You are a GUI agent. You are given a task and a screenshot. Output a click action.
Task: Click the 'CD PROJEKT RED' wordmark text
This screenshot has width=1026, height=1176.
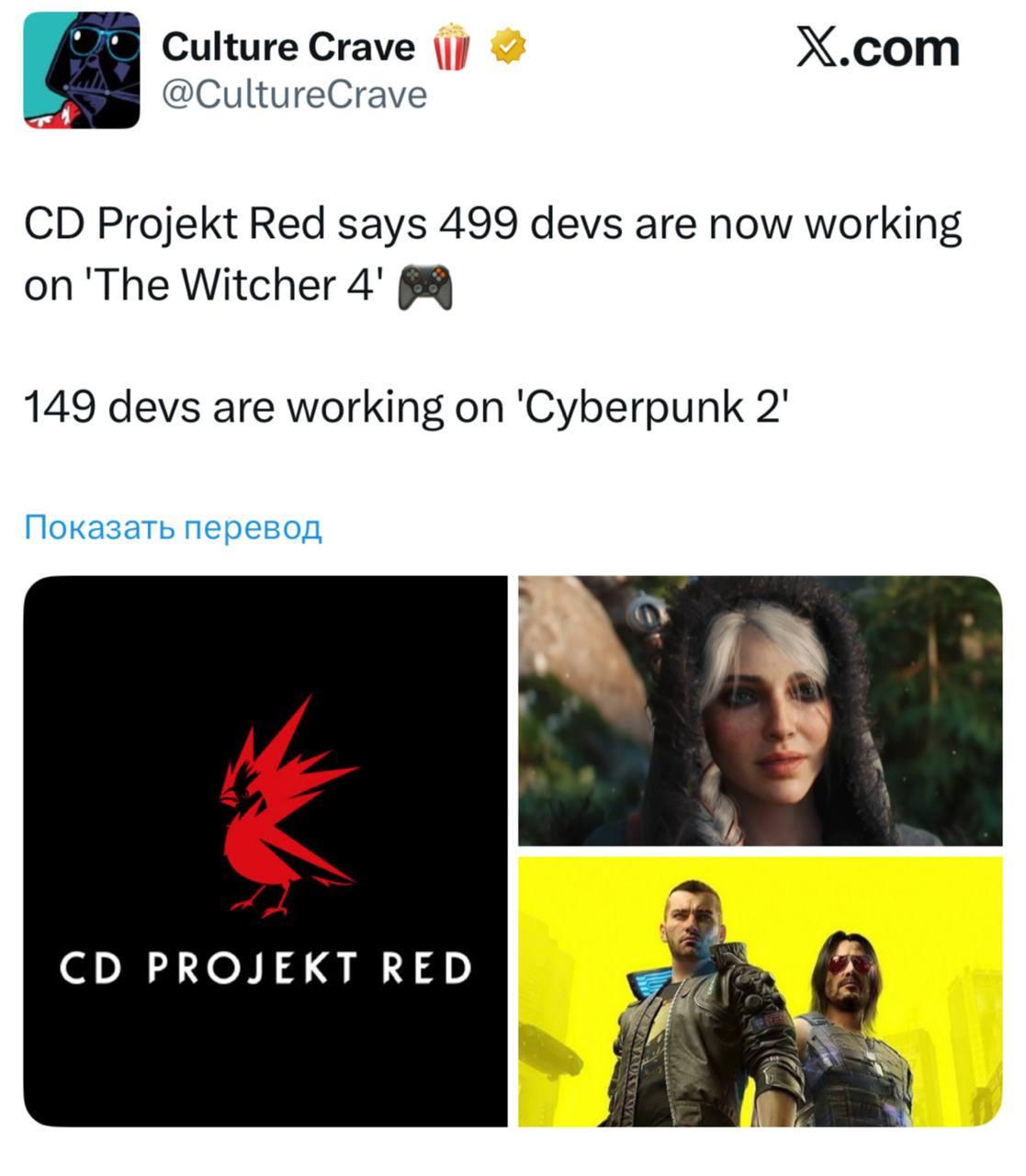coord(265,967)
